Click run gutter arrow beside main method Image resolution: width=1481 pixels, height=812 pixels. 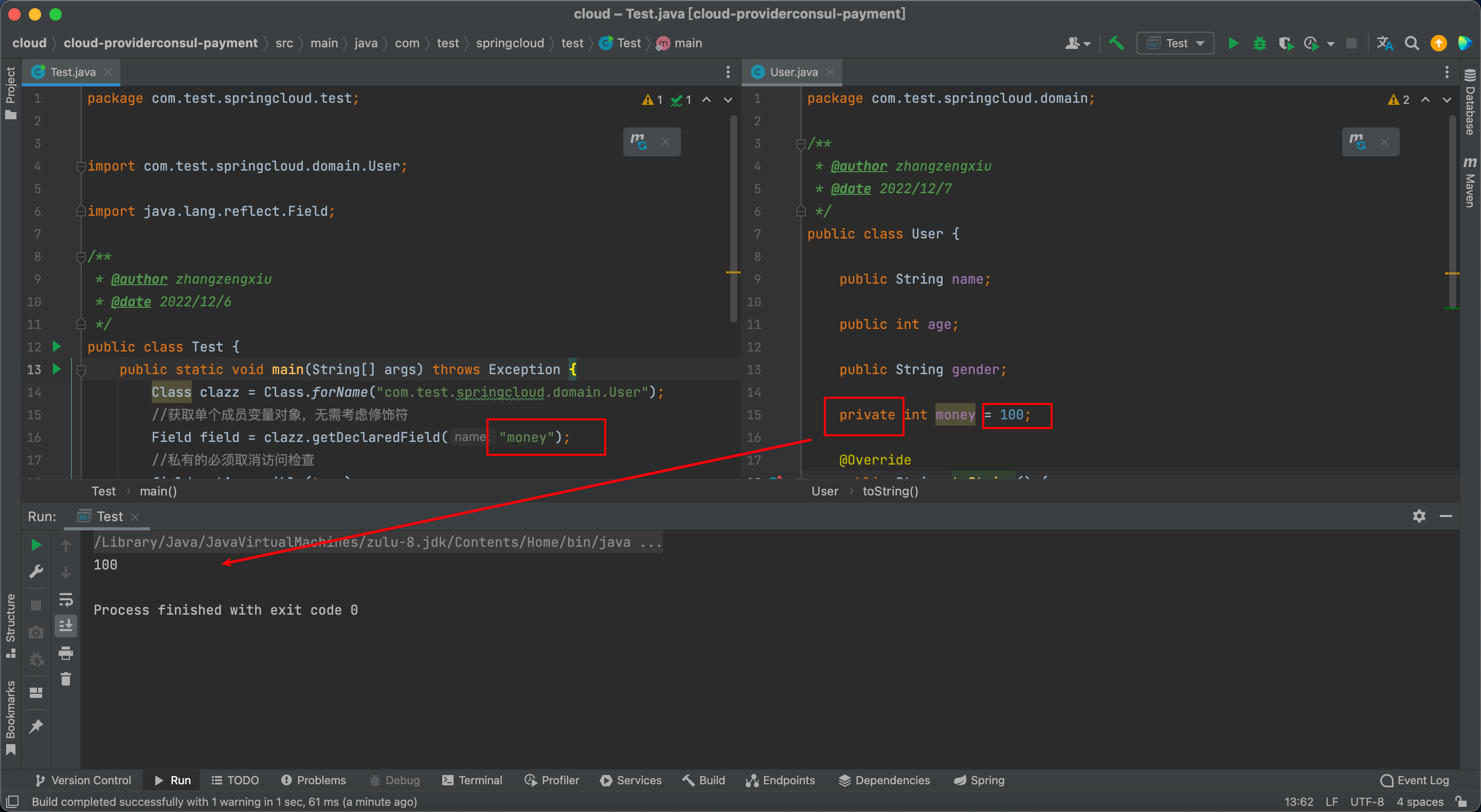[x=57, y=368]
